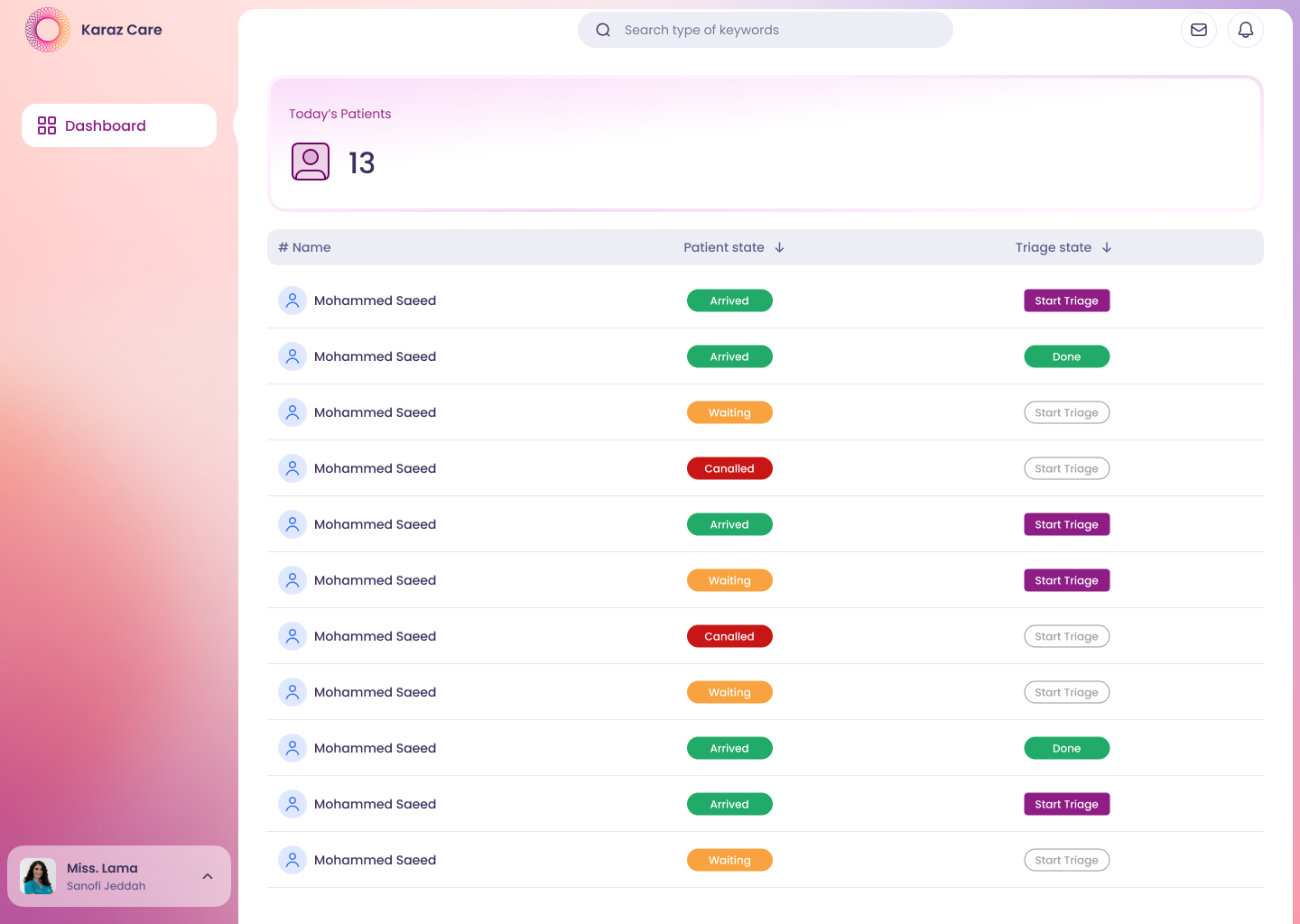The height and width of the screenshot is (924, 1300).
Task: Click outlined Start Triage in fourth row
Action: pyautogui.click(x=1066, y=468)
